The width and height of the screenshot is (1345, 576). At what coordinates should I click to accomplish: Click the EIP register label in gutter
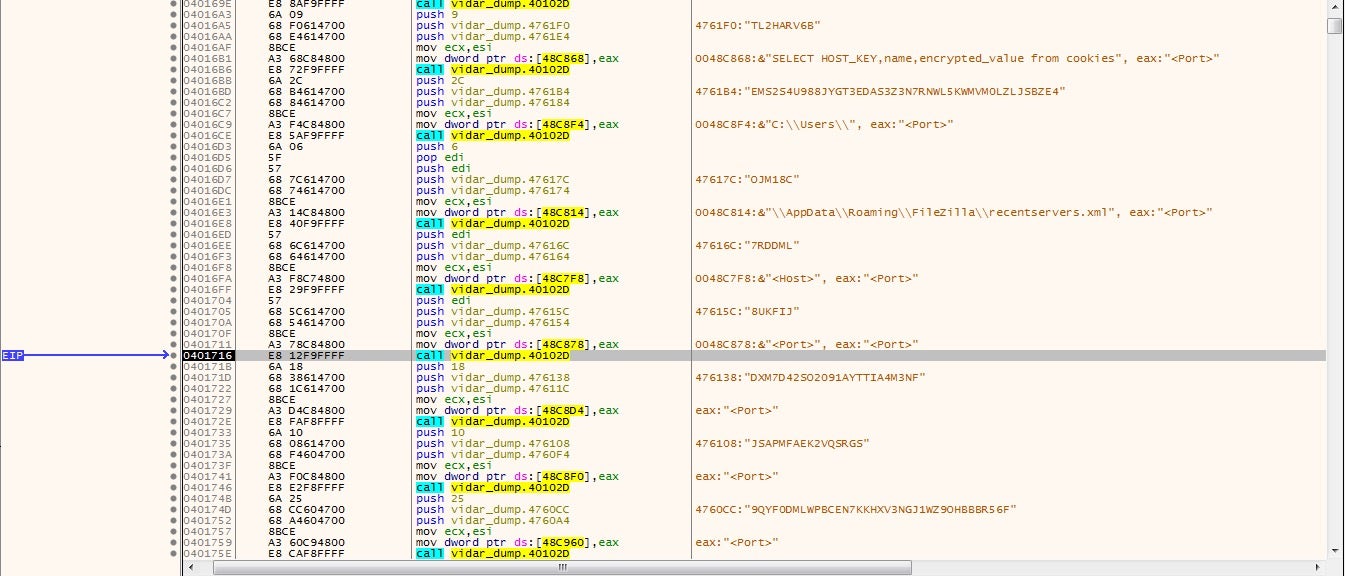pyautogui.click(x=13, y=355)
